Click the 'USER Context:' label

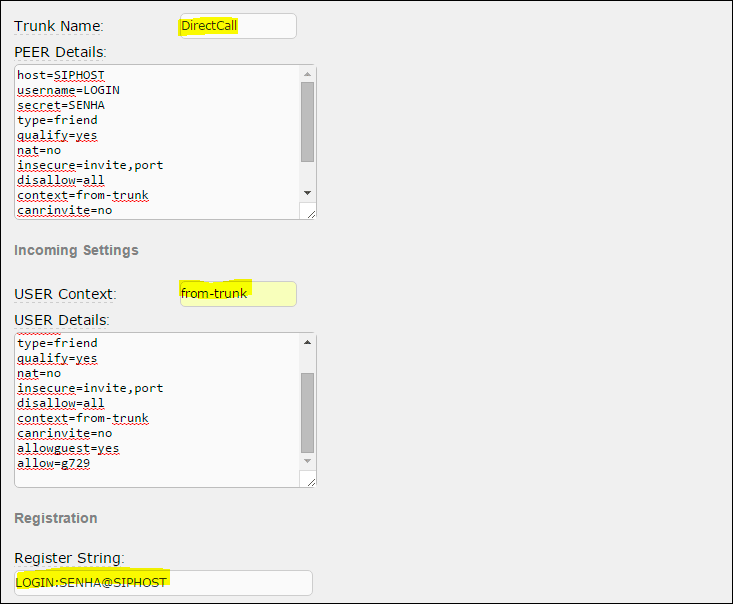tap(65, 294)
